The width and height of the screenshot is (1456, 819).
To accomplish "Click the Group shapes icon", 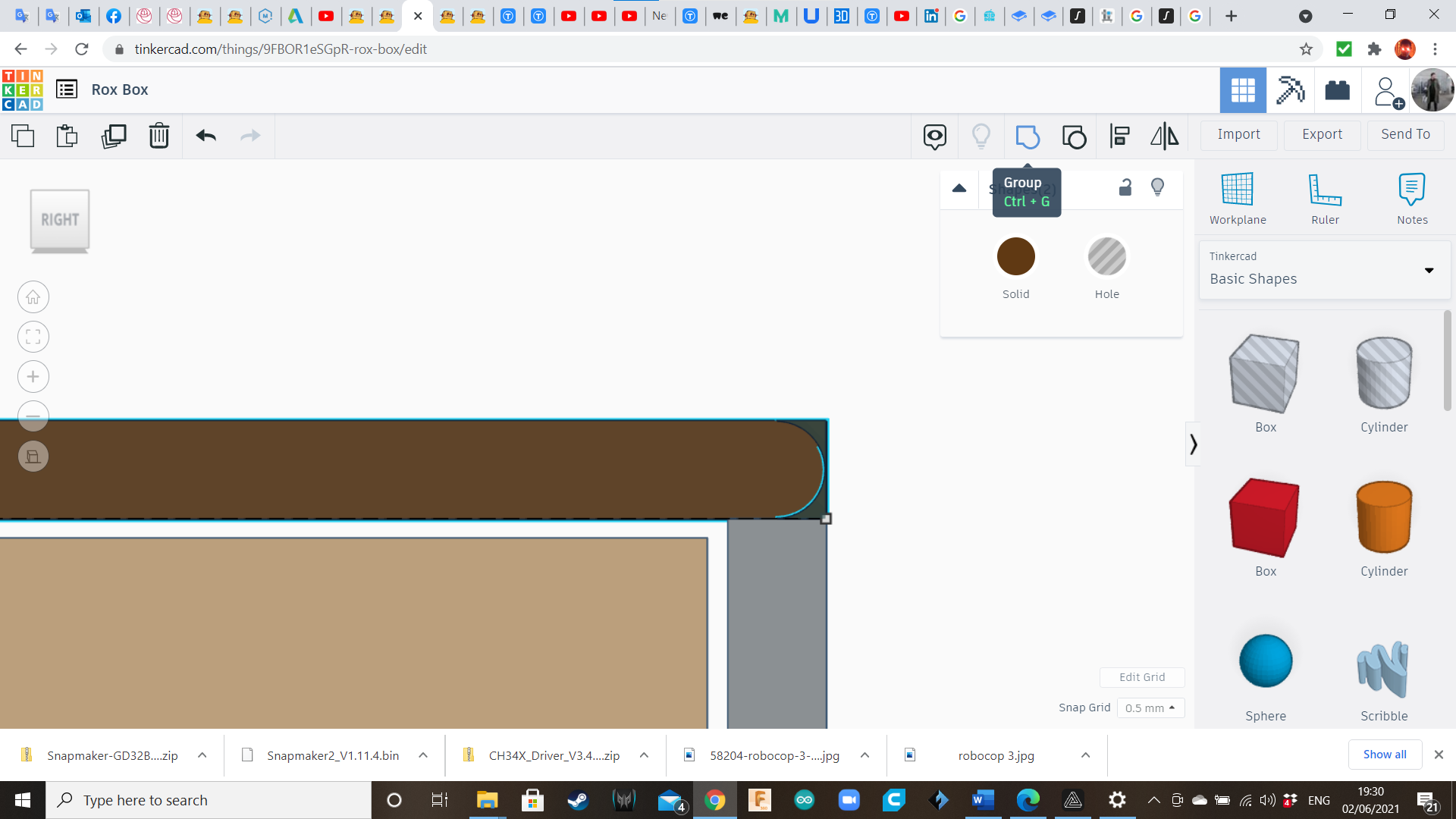I will (x=1028, y=136).
